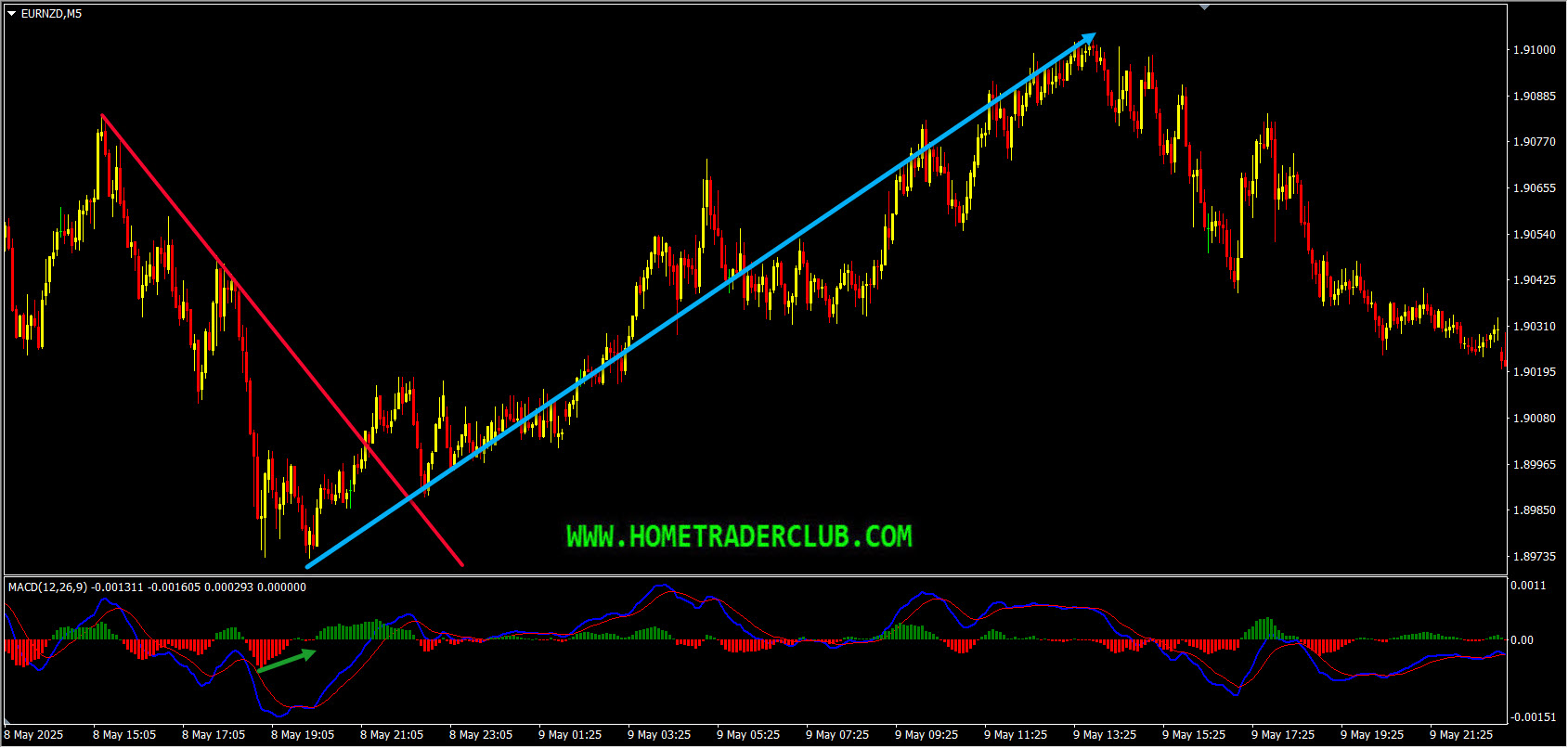
Task: Click the MACD(12,26,9) indicator label
Action: coord(46,587)
